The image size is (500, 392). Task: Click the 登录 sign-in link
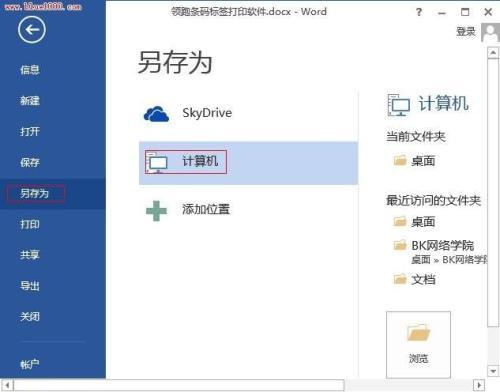(466, 32)
